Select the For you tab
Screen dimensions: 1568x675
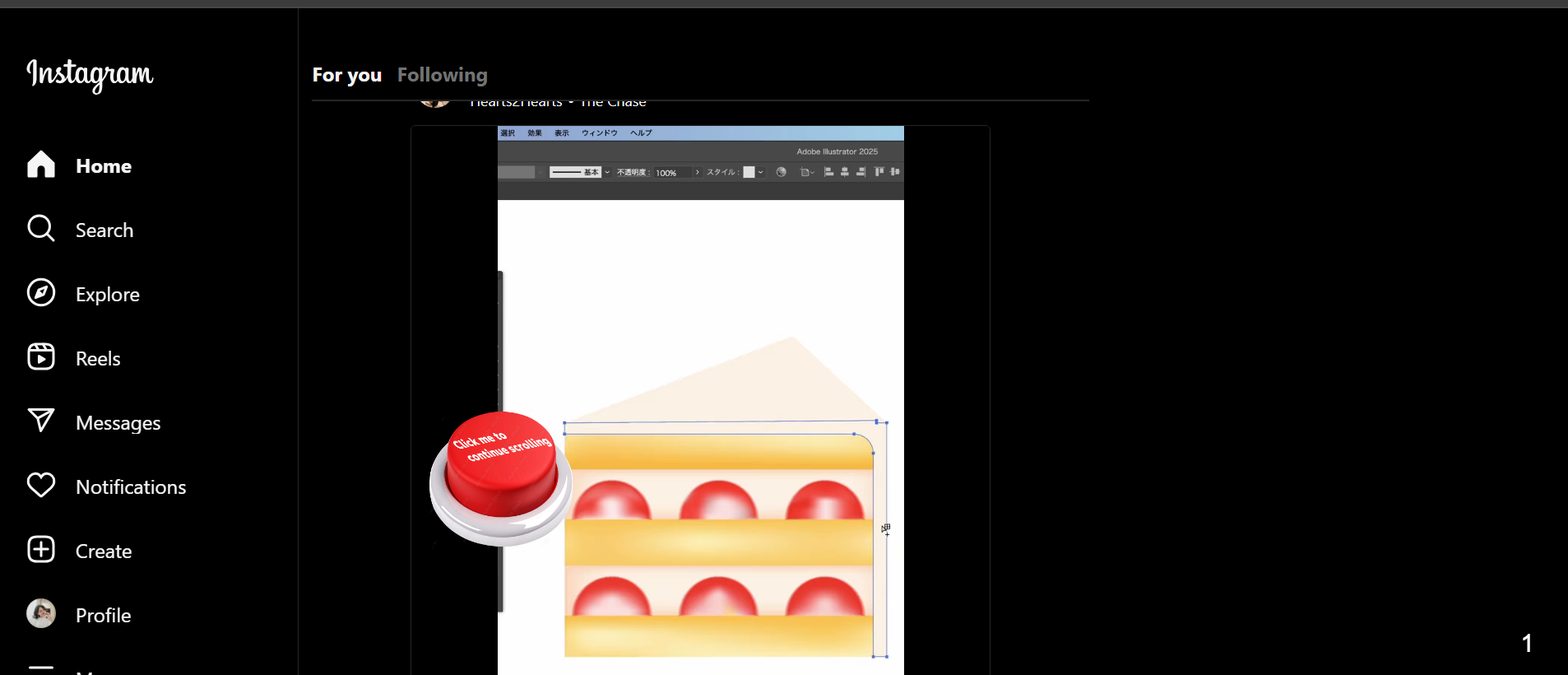346,75
